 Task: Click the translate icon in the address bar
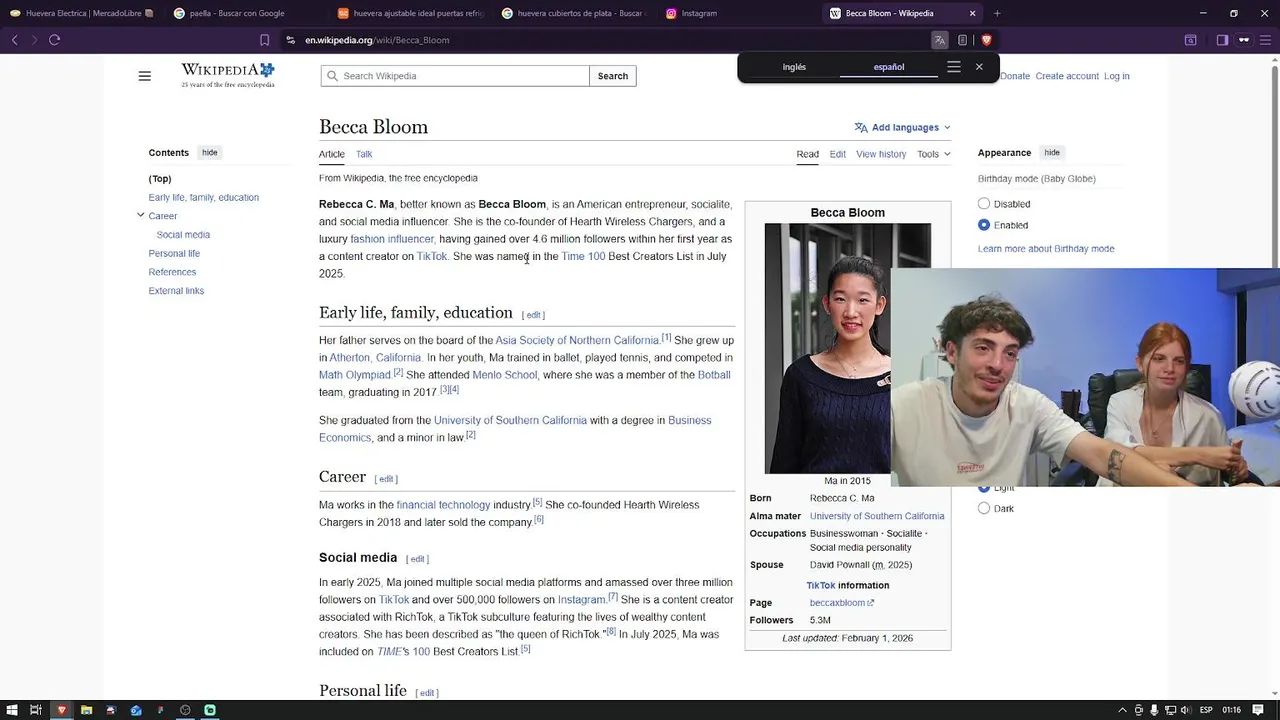(x=939, y=40)
